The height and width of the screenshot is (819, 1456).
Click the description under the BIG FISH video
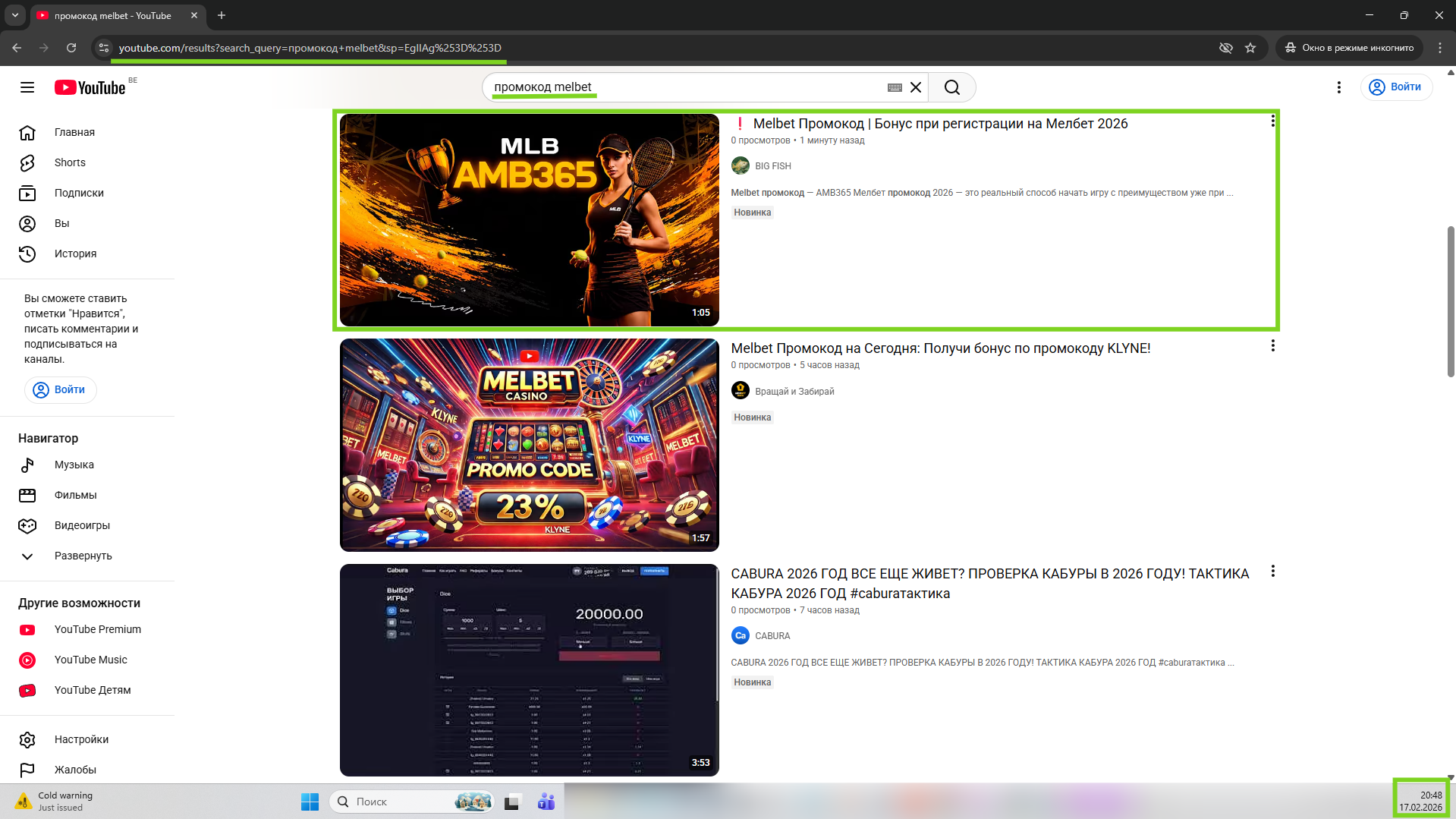pos(982,193)
